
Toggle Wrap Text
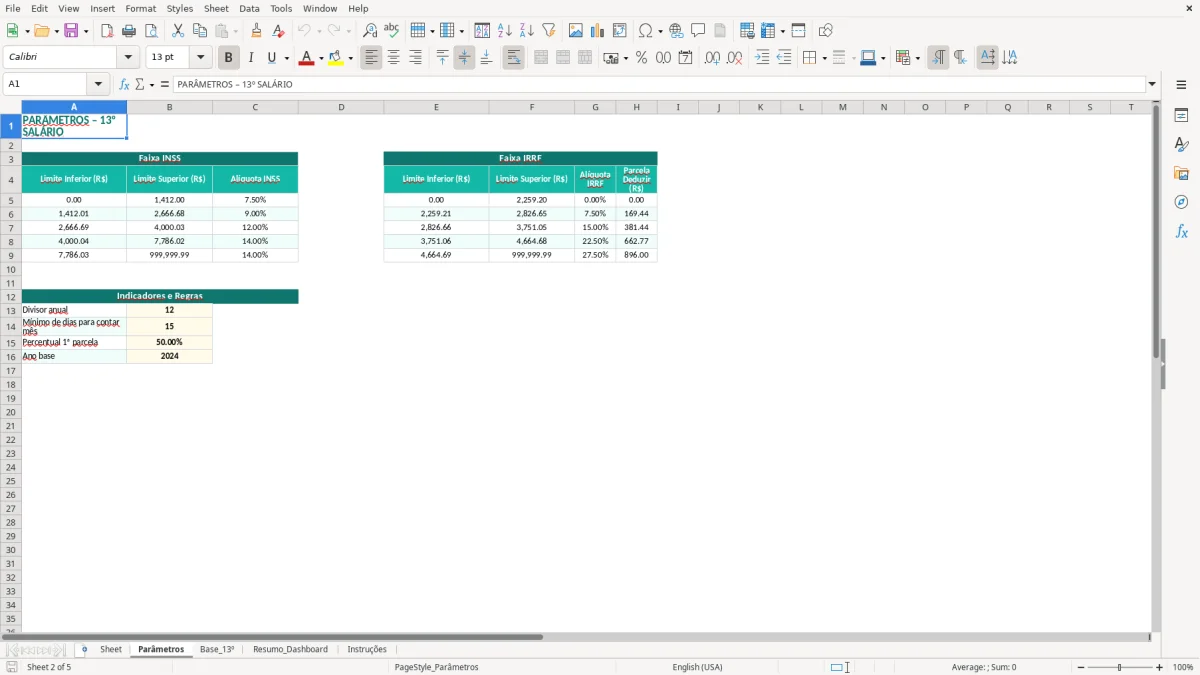[514, 58]
